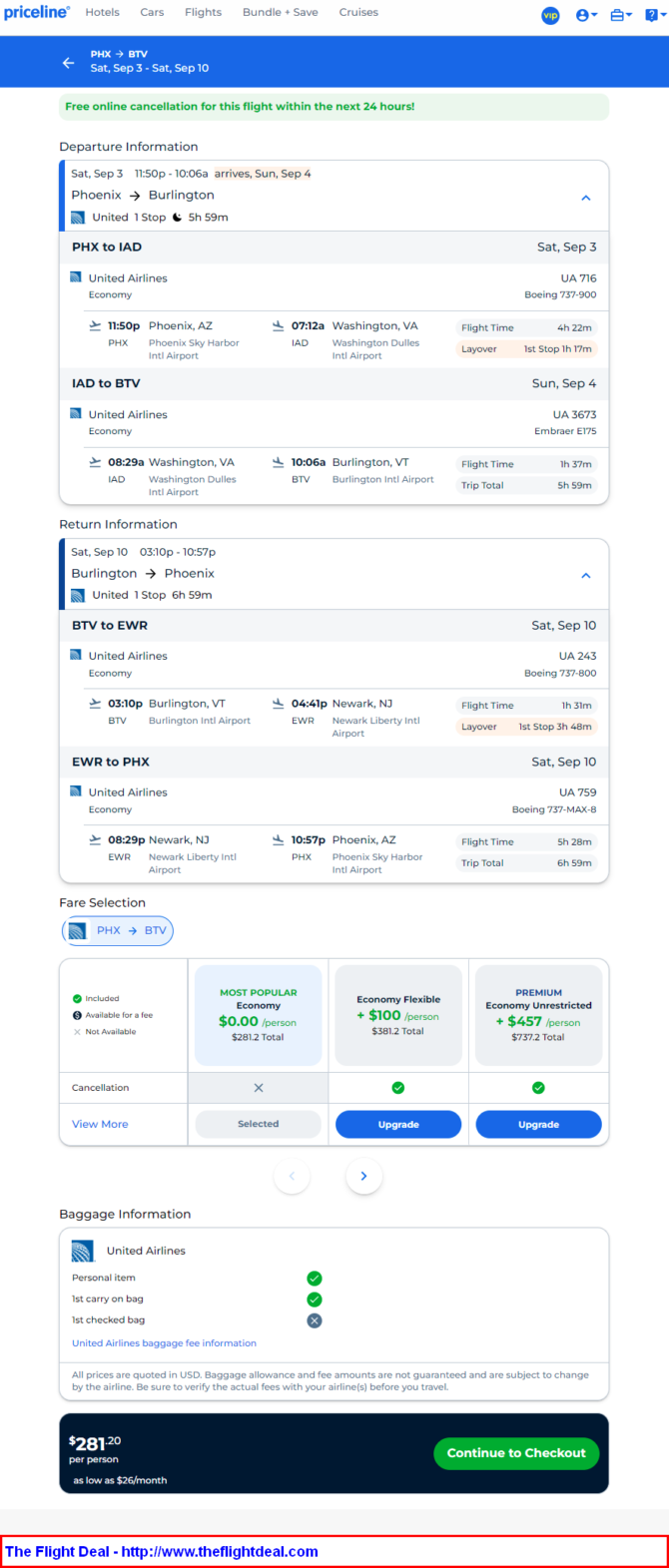Select Premium Economy Unrestricted fare card
This screenshot has width=669, height=1568.
click(x=539, y=1015)
